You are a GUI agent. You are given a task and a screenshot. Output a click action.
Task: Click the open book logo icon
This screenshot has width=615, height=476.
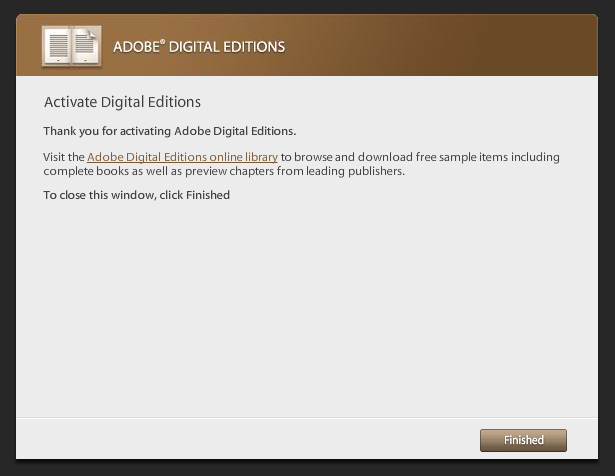pos(72,46)
